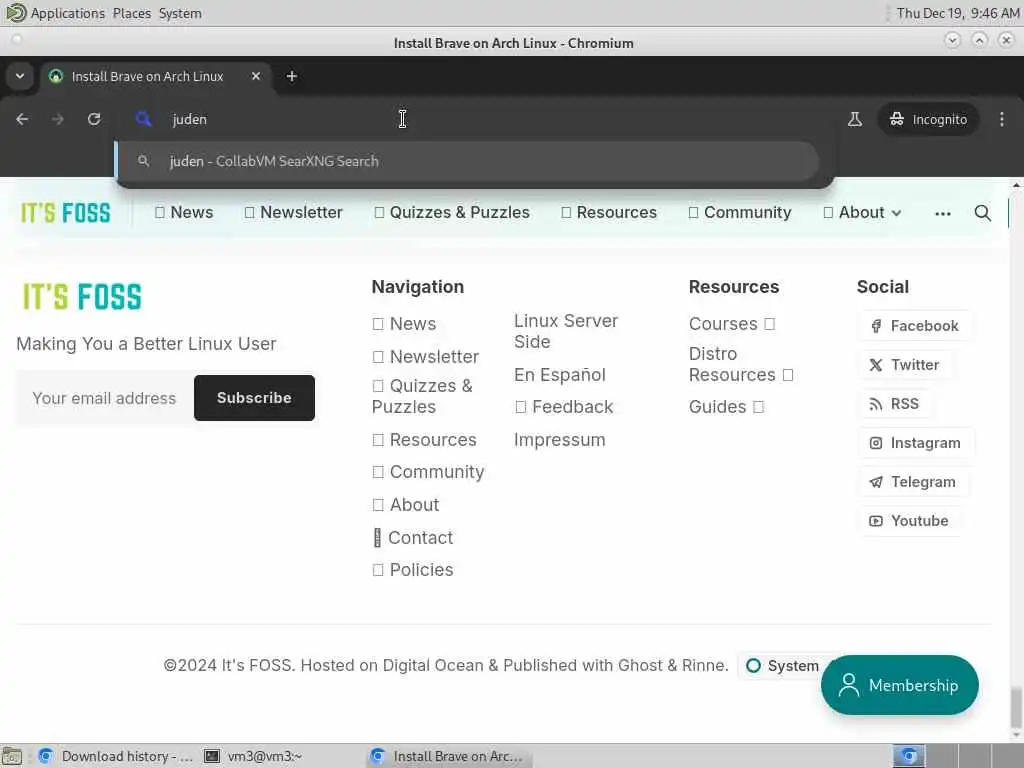This screenshot has height=768, width=1024.
Task: Open the Twitter social button
Action: tap(904, 365)
